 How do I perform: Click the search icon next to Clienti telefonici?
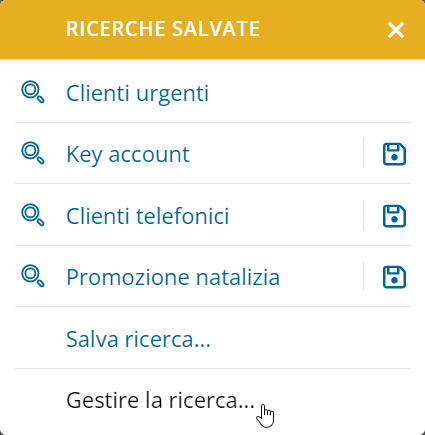[33, 215]
